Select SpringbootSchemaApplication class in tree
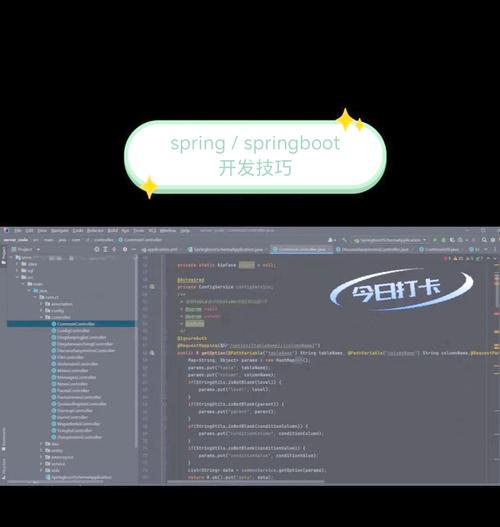 pyautogui.click(x=78, y=477)
